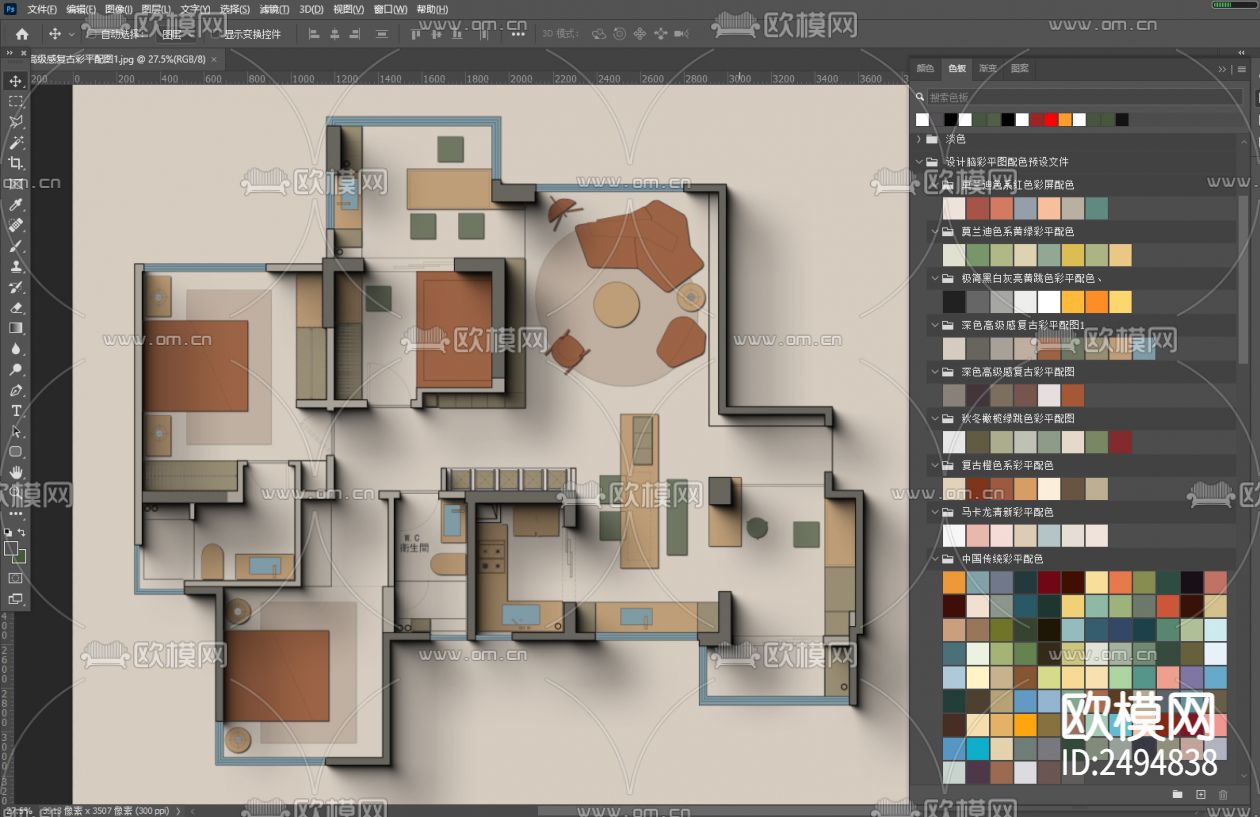Select the Clone Stamp tool

16,266
